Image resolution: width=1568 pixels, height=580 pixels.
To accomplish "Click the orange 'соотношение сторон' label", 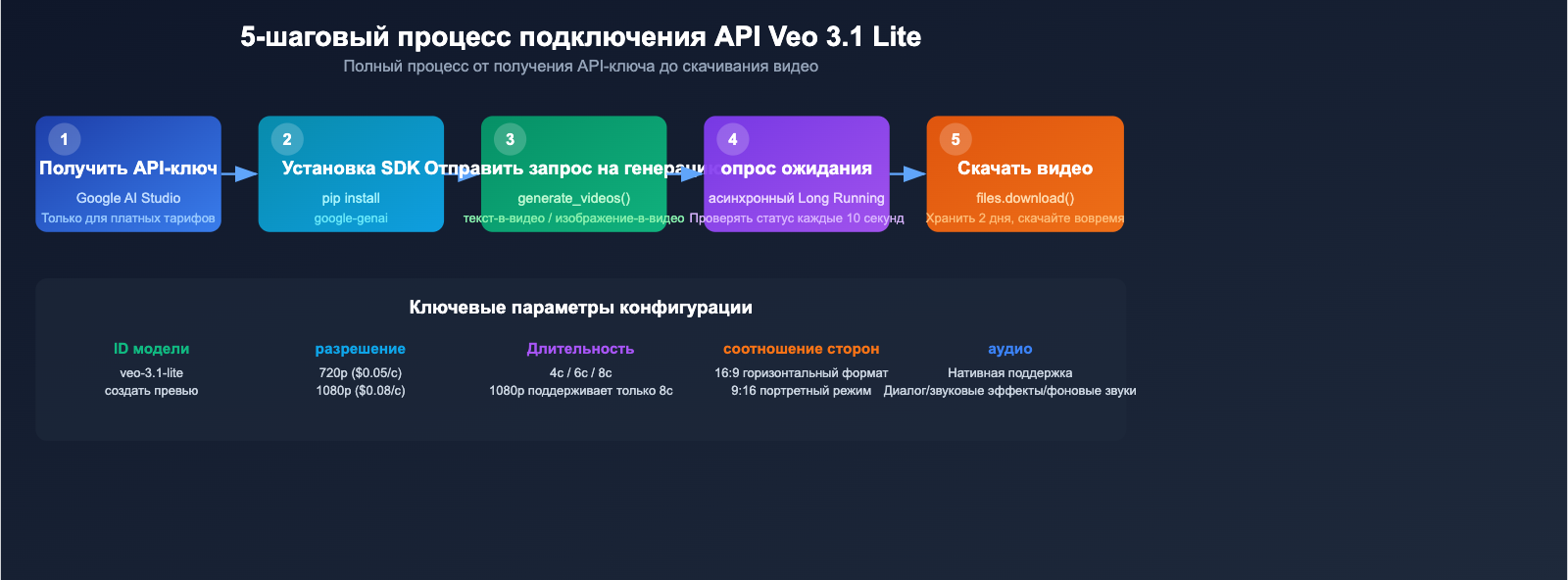I will pyautogui.click(x=802, y=349).
